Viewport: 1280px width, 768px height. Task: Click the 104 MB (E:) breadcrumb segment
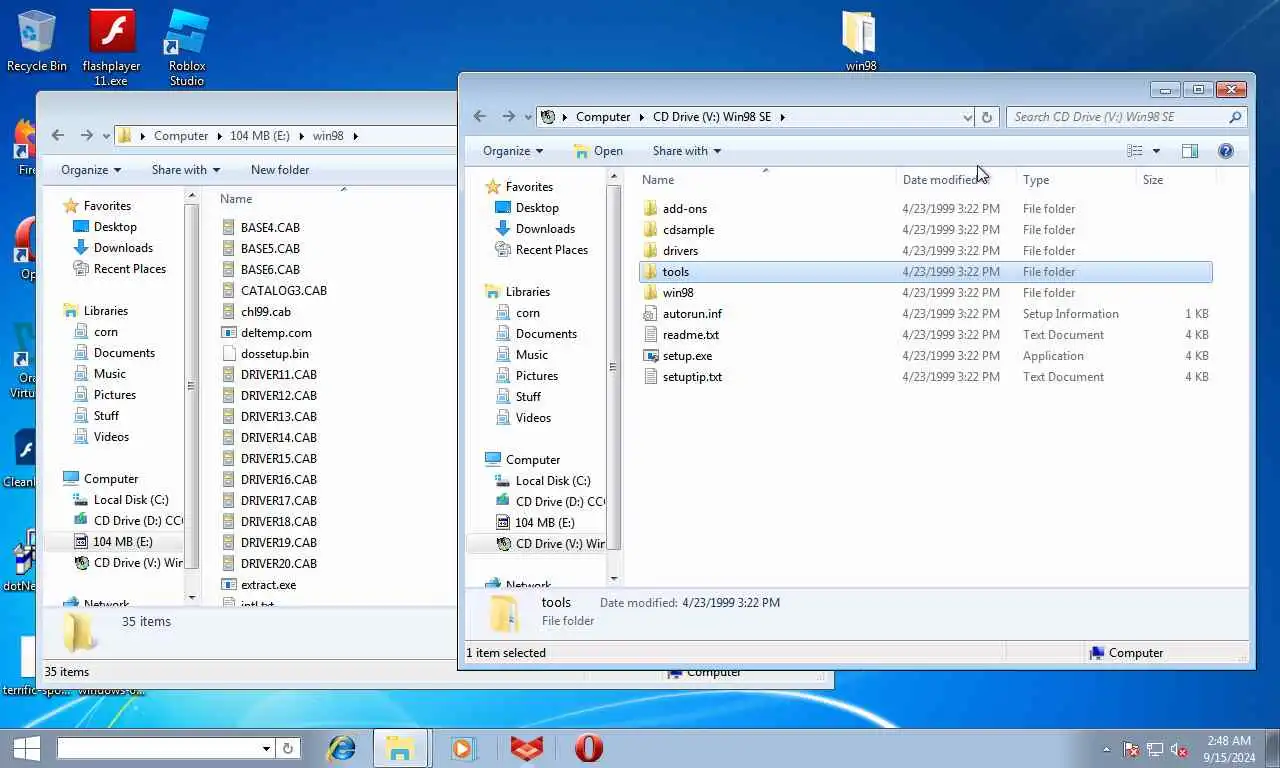pyautogui.click(x=262, y=136)
